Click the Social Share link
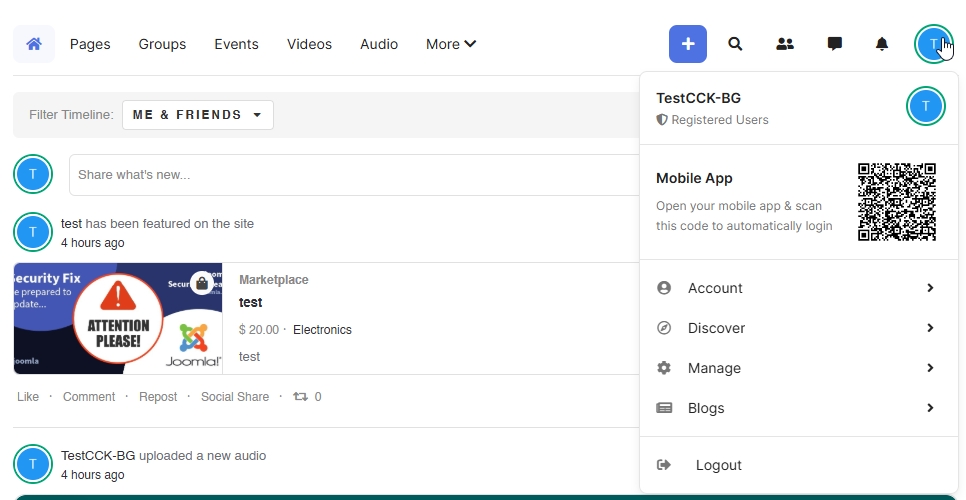Image resolution: width=966 pixels, height=500 pixels. click(x=235, y=397)
